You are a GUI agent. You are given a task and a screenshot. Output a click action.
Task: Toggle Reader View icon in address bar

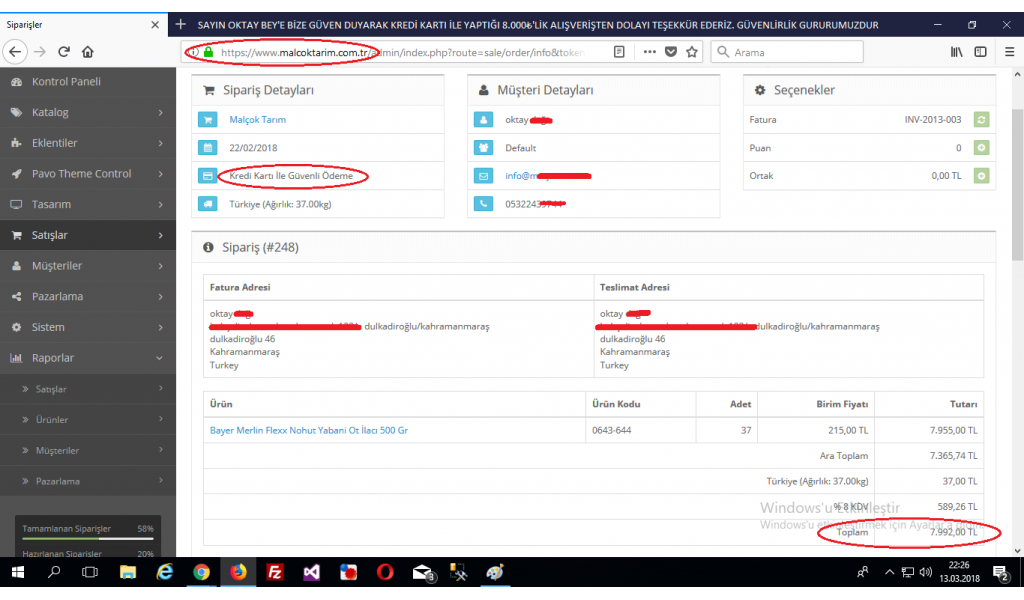point(619,52)
